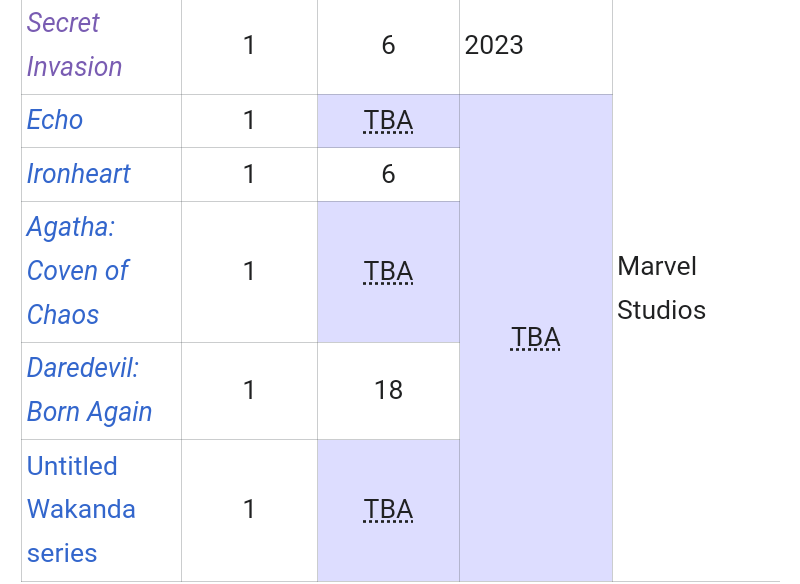This screenshot has width=800, height=584.
Task: Open the Ironheart link
Action: coord(79,174)
